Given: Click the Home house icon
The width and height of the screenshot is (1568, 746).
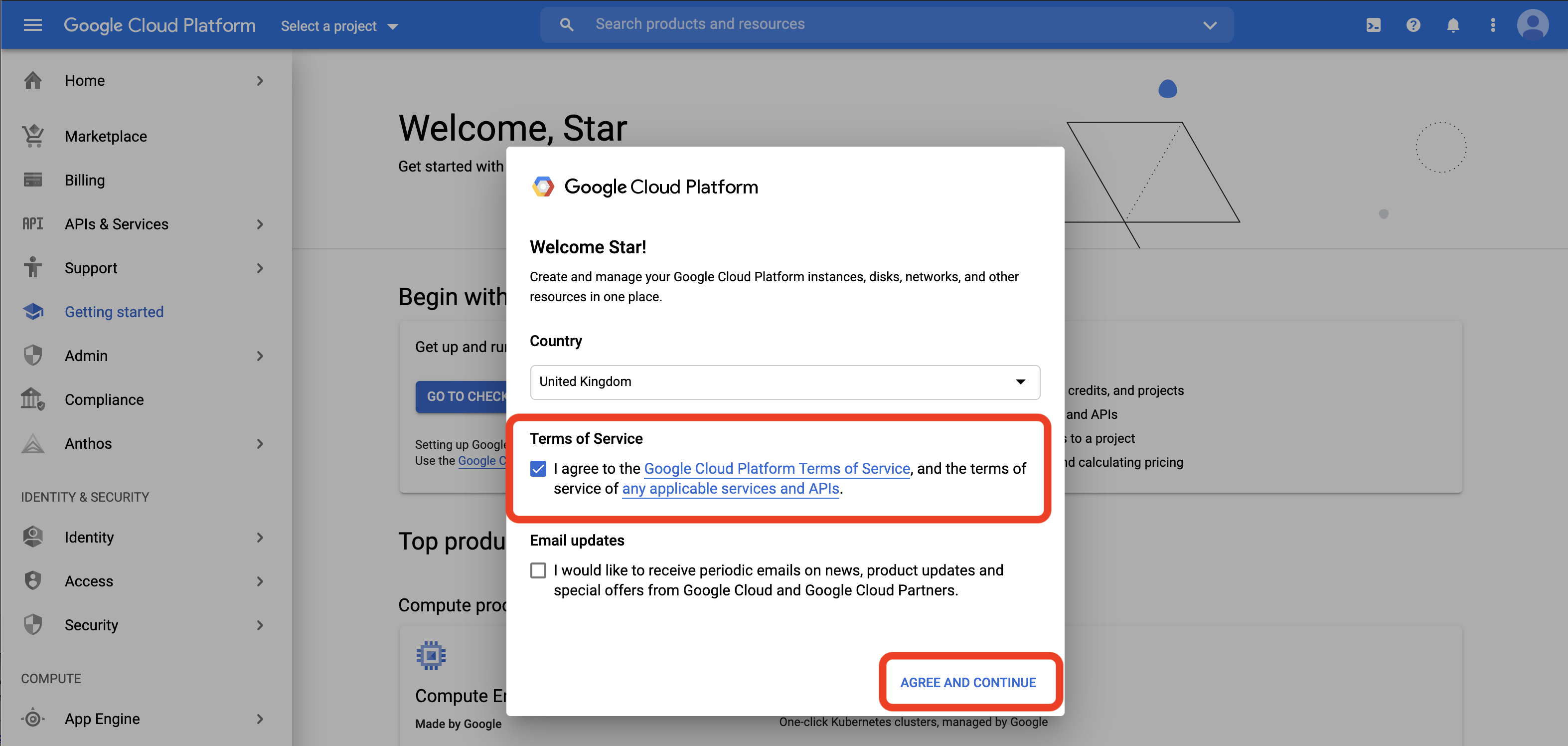Looking at the screenshot, I should click(x=33, y=80).
